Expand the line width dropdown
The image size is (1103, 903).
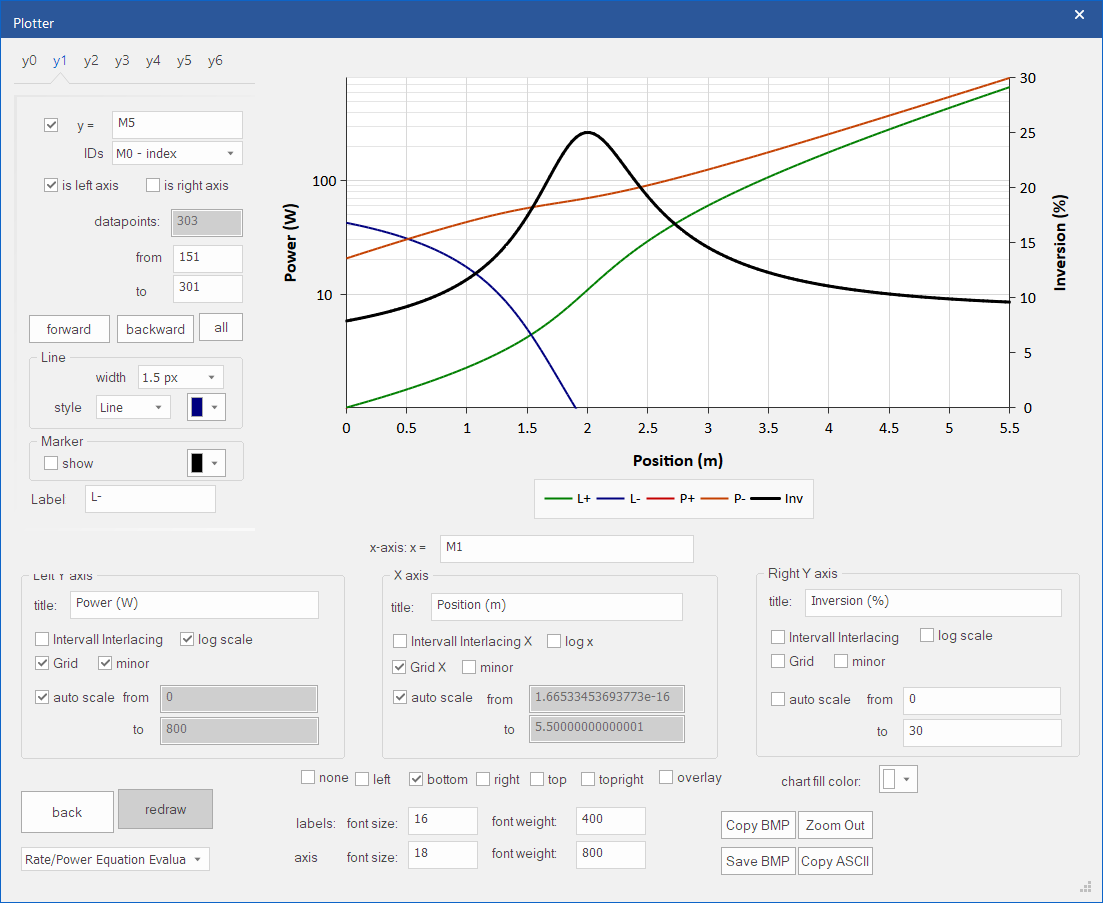click(x=181, y=378)
